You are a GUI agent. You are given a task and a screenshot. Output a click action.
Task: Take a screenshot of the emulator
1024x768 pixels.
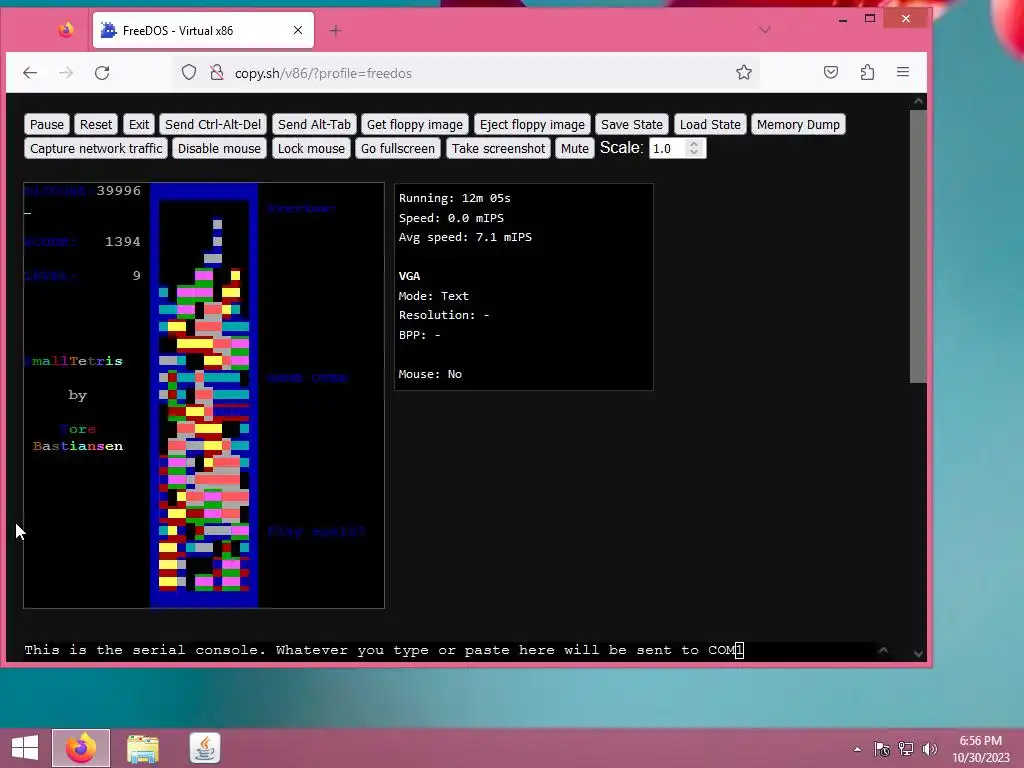(x=498, y=148)
